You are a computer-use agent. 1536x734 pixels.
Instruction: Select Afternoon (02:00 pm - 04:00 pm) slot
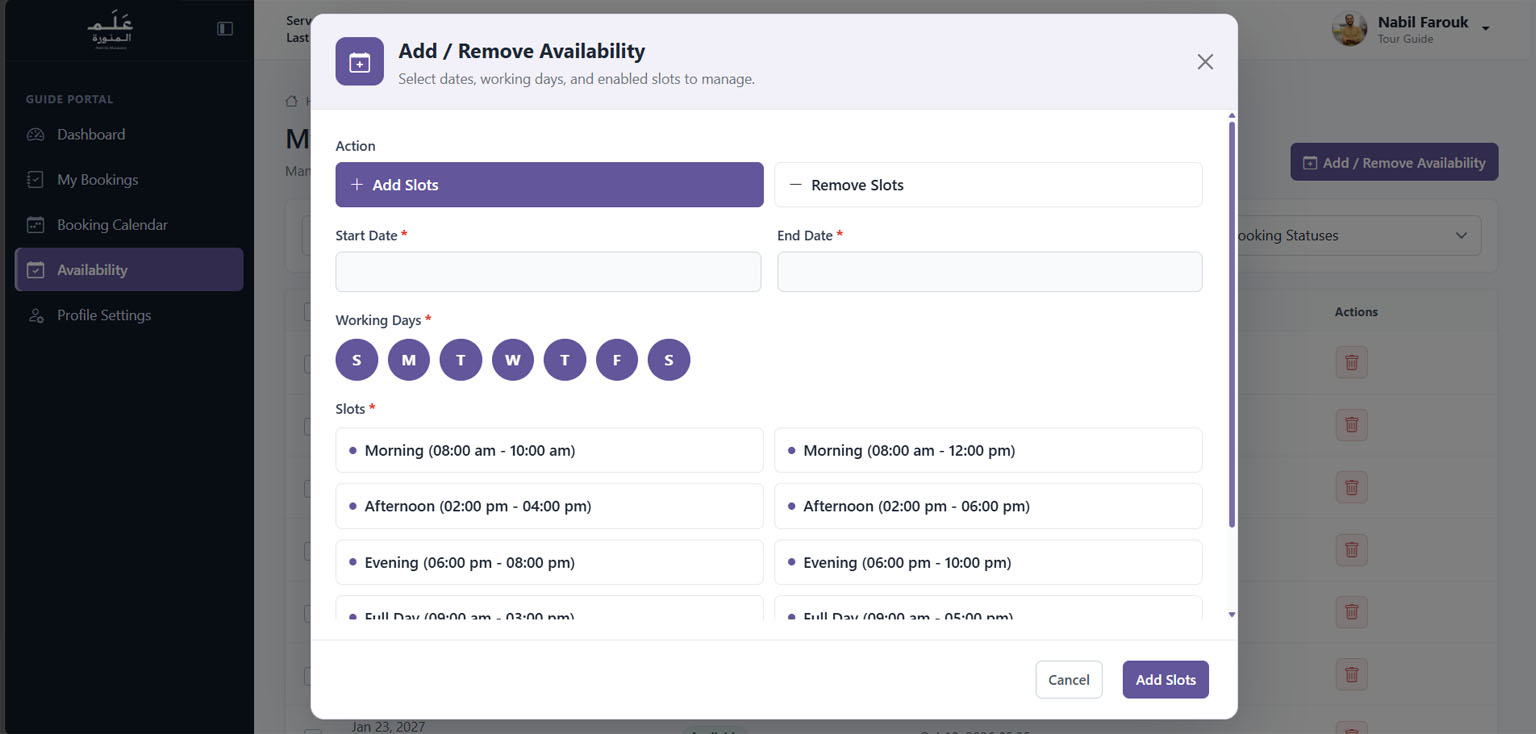(x=549, y=507)
